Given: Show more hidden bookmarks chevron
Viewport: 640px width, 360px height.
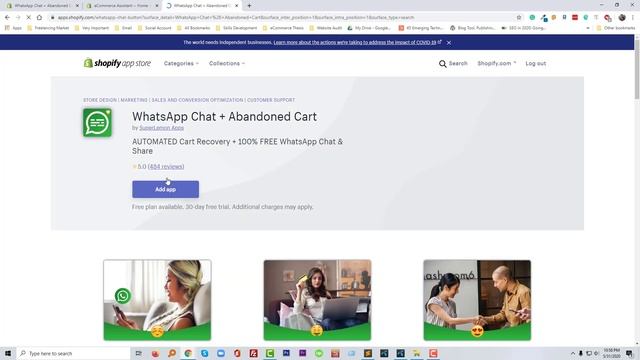Looking at the screenshot, I should (x=588, y=28).
